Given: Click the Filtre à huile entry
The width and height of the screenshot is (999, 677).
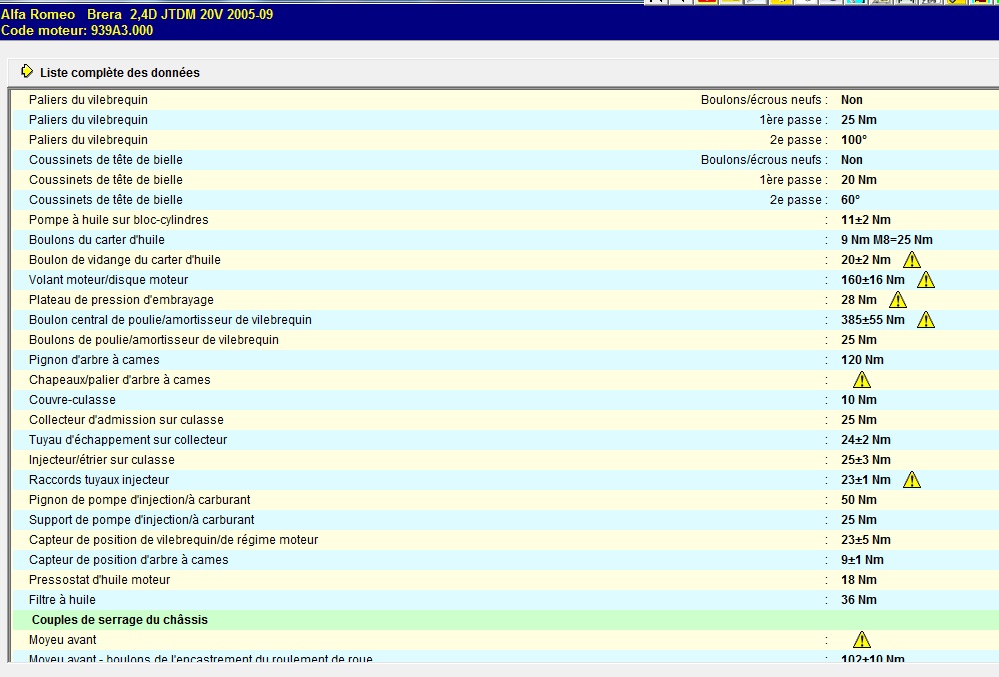Looking at the screenshot, I should tap(62, 600).
